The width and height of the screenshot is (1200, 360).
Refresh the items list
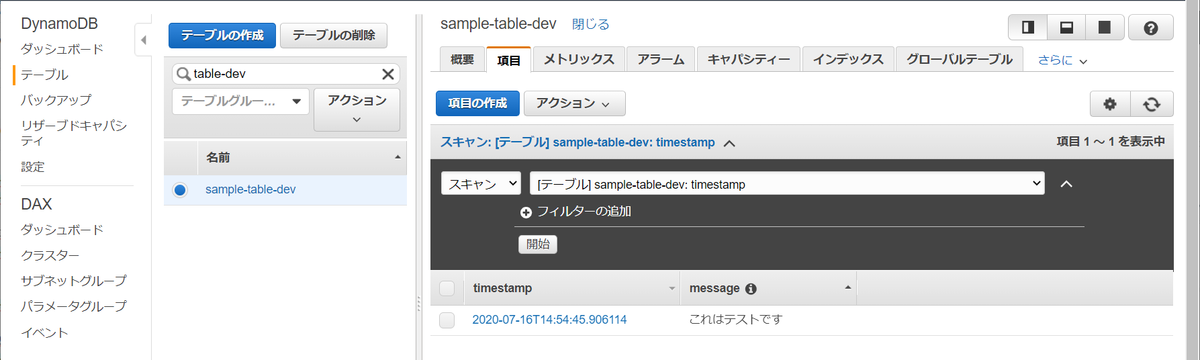1152,103
